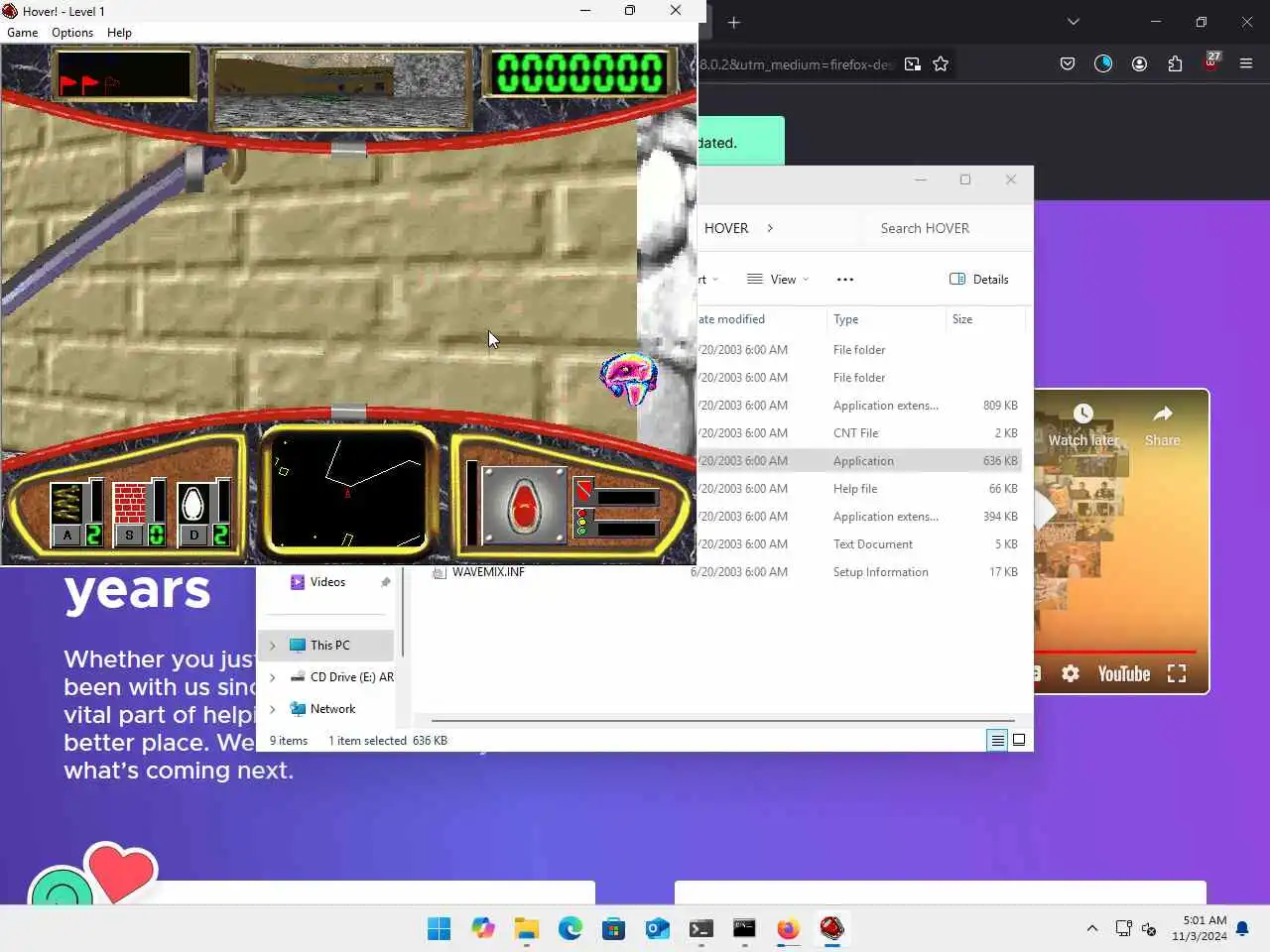1270x952 pixels.
Task: Click the traffic light status icon
Action: pos(581,524)
